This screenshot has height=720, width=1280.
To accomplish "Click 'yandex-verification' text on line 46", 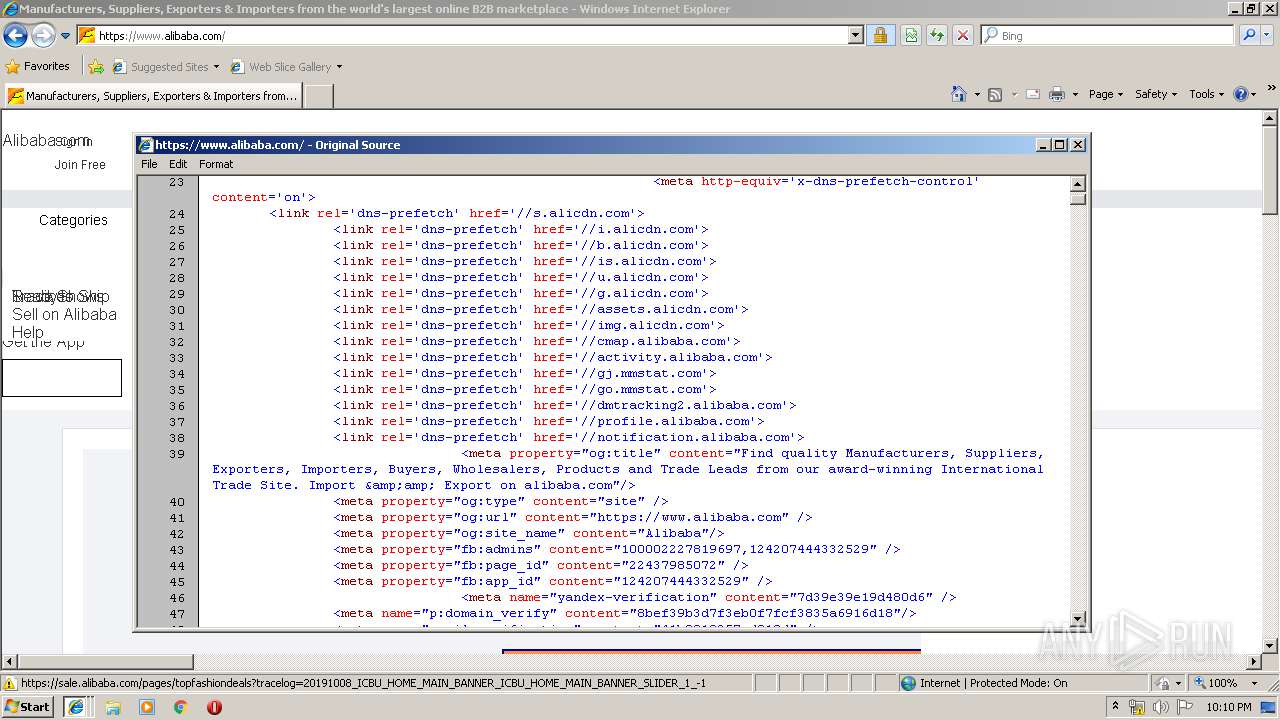I will (x=633, y=597).
